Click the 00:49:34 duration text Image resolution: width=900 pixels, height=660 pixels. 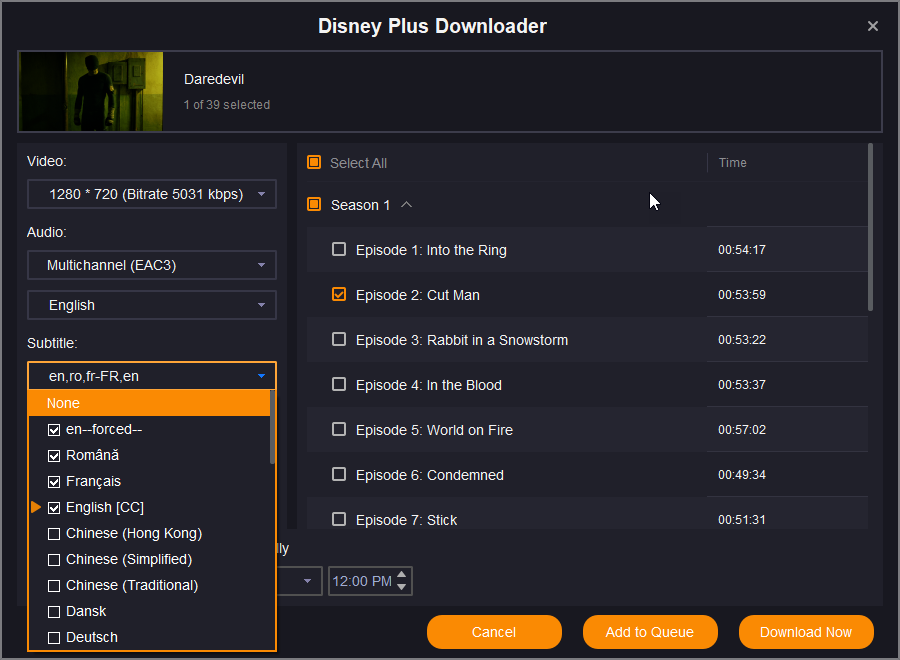pos(742,475)
